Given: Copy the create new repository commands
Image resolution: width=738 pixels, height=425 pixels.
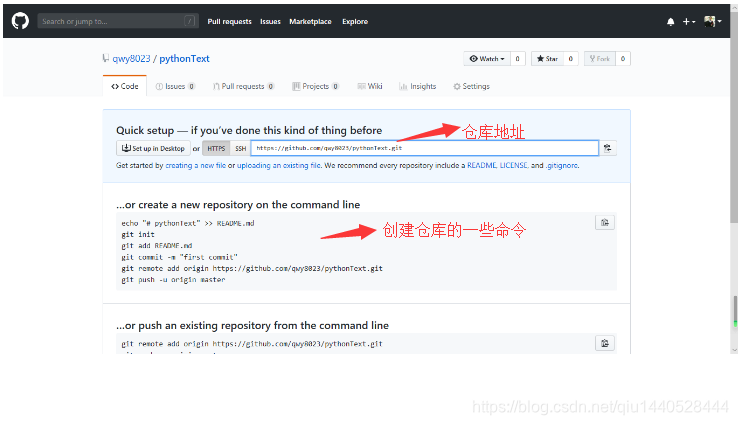Looking at the screenshot, I should [x=605, y=223].
